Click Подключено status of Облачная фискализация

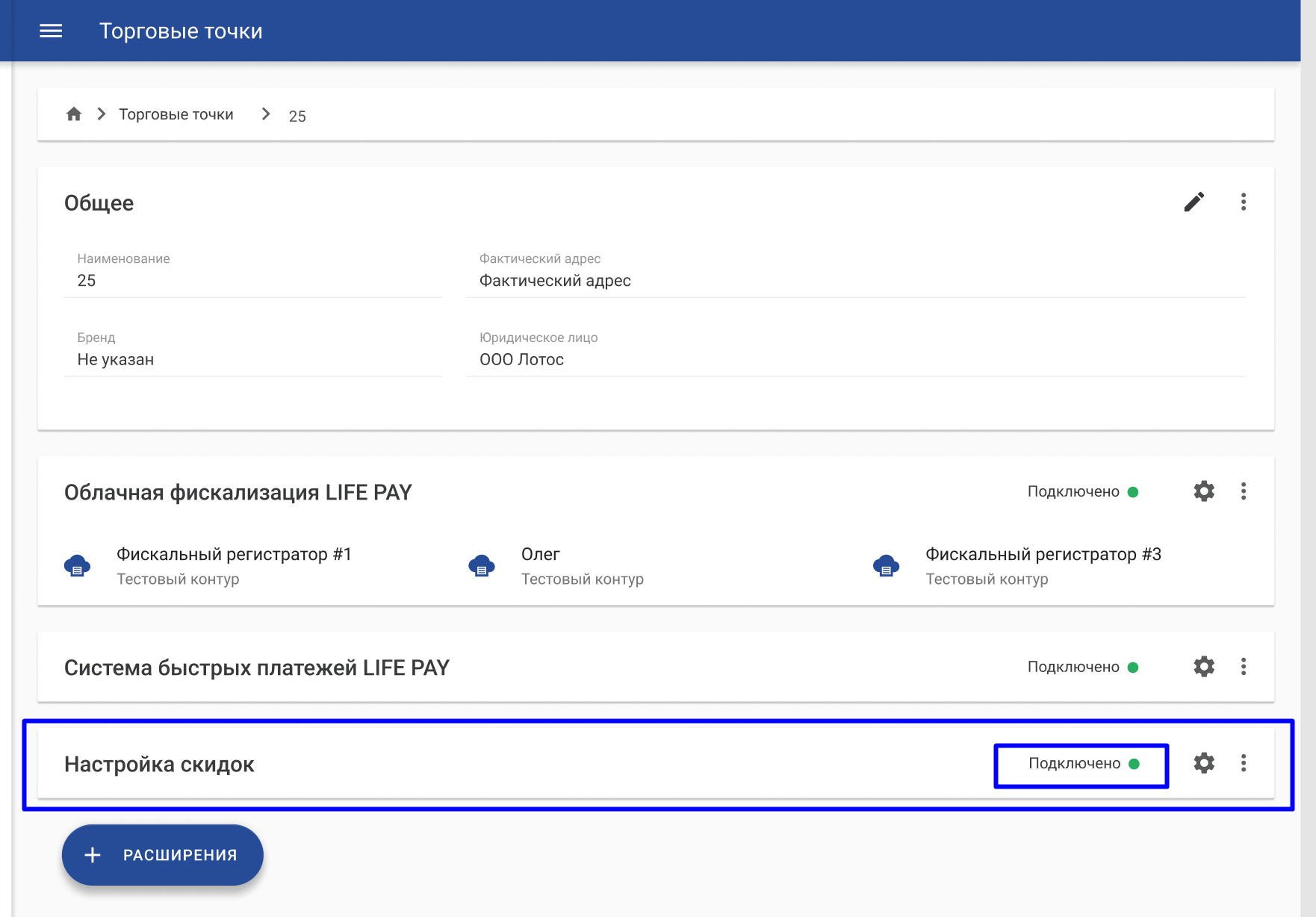pos(1082,491)
